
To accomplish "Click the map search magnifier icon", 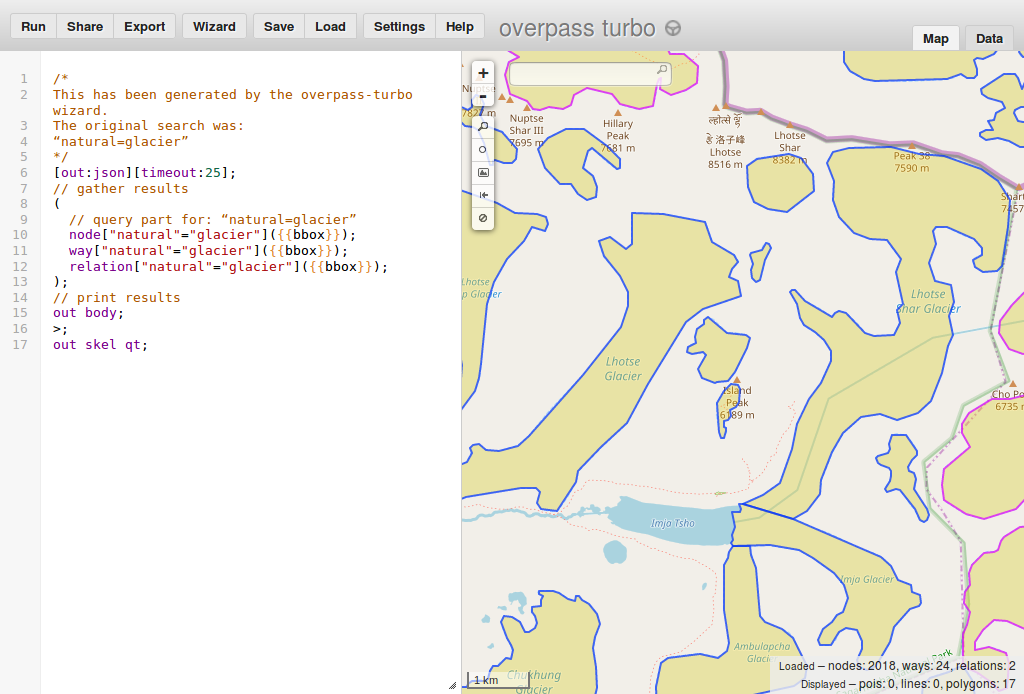I will tap(662, 69).
